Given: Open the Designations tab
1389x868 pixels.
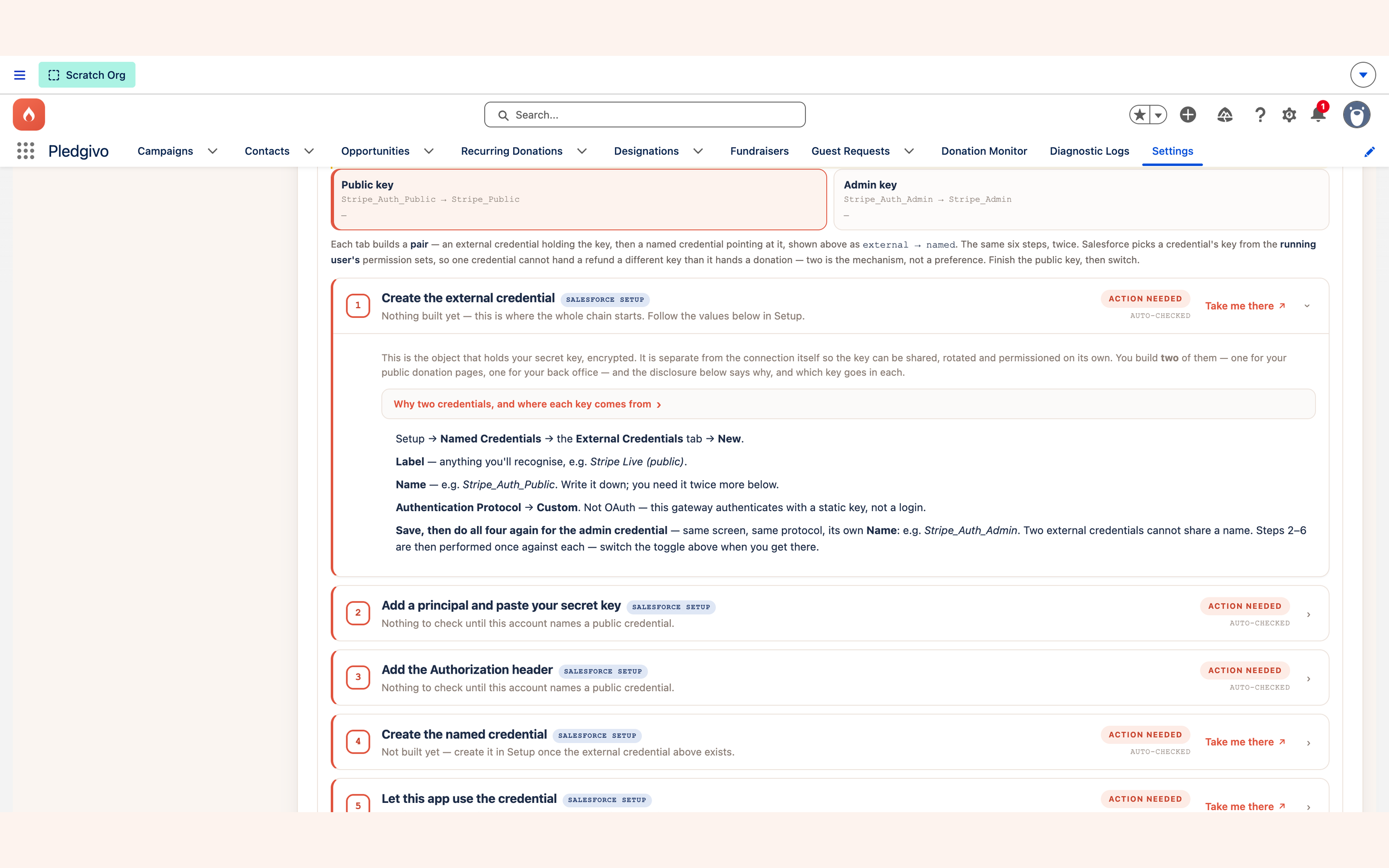Looking at the screenshot, I should 646,151.
